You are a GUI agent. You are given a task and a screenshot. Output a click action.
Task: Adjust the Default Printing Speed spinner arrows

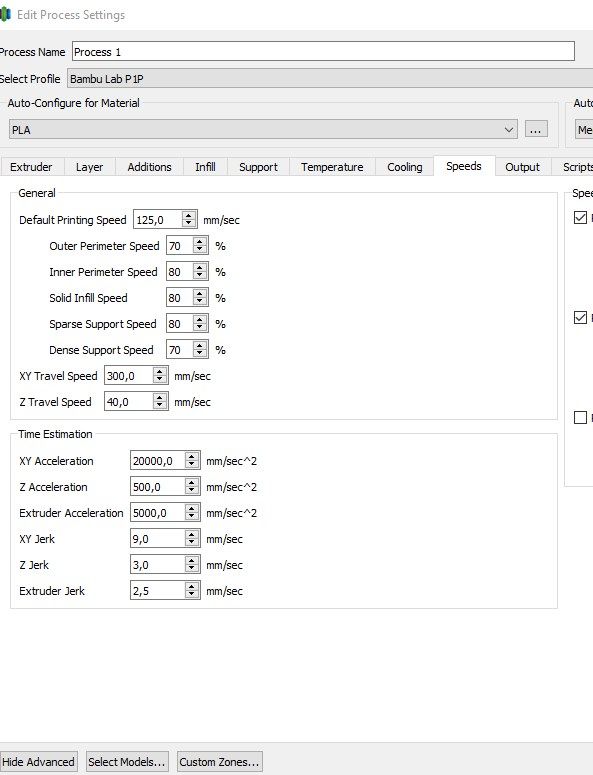[x=189, y=219]
